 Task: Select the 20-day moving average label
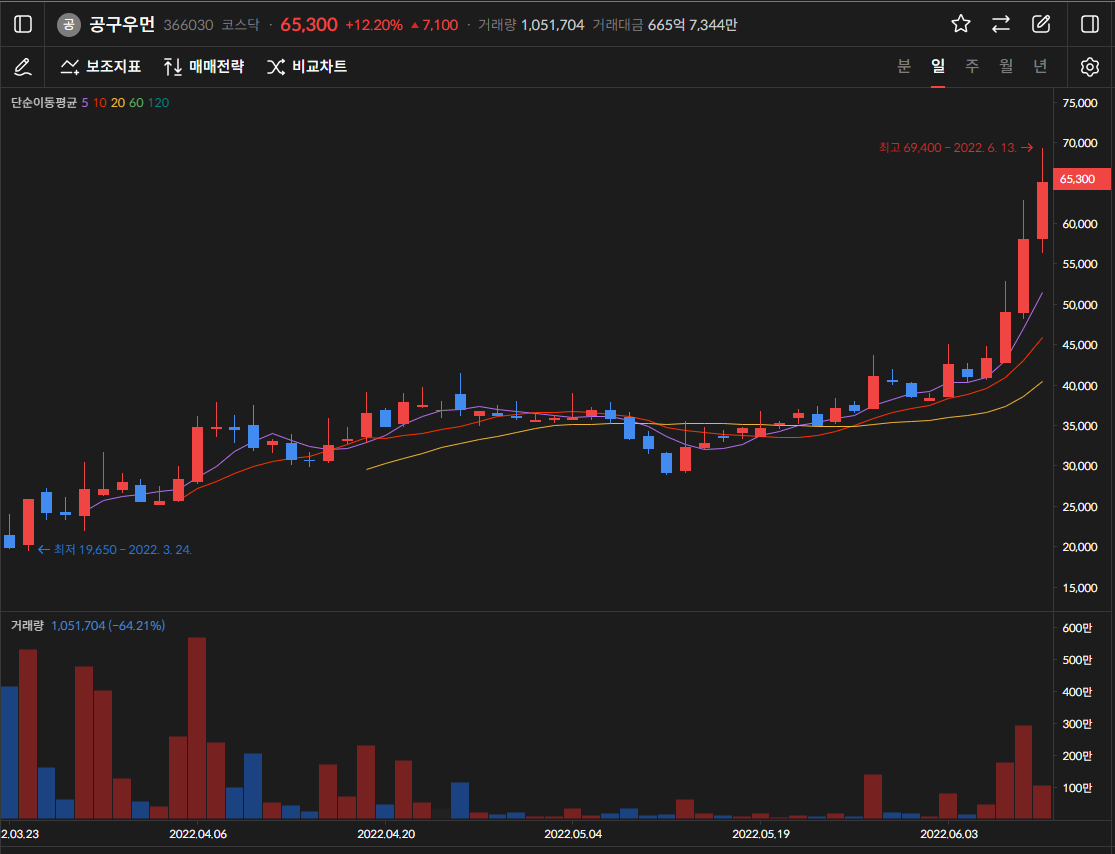pos(118,102)
